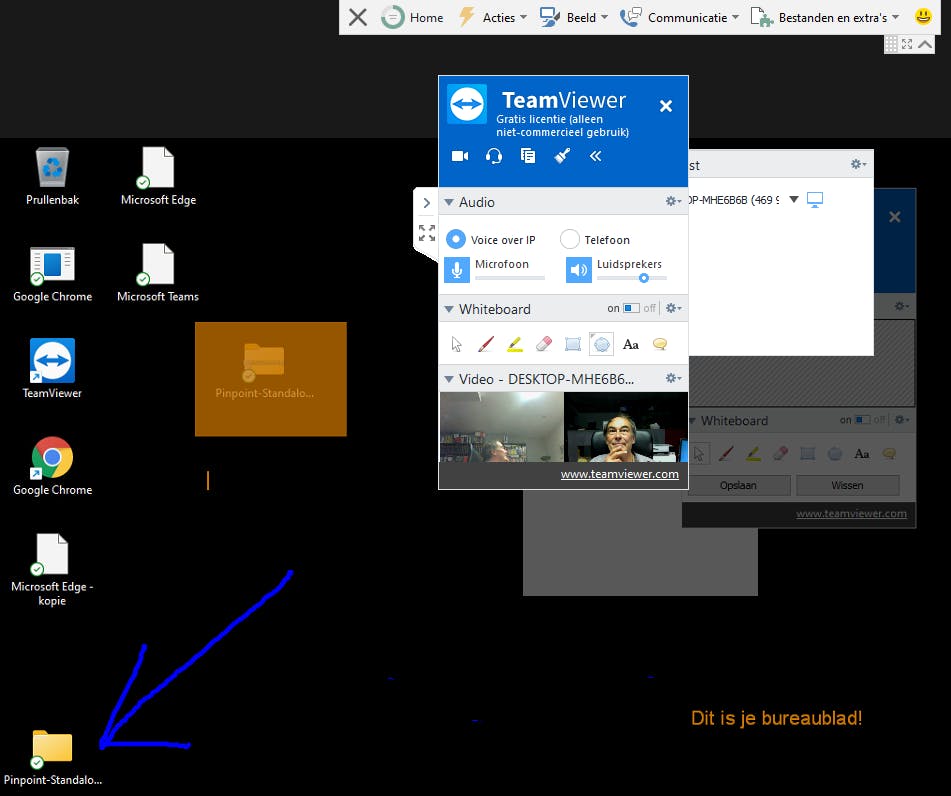Click Opslaan in background whiteboard panel
The image size is (951, 796).
(738, 485)
